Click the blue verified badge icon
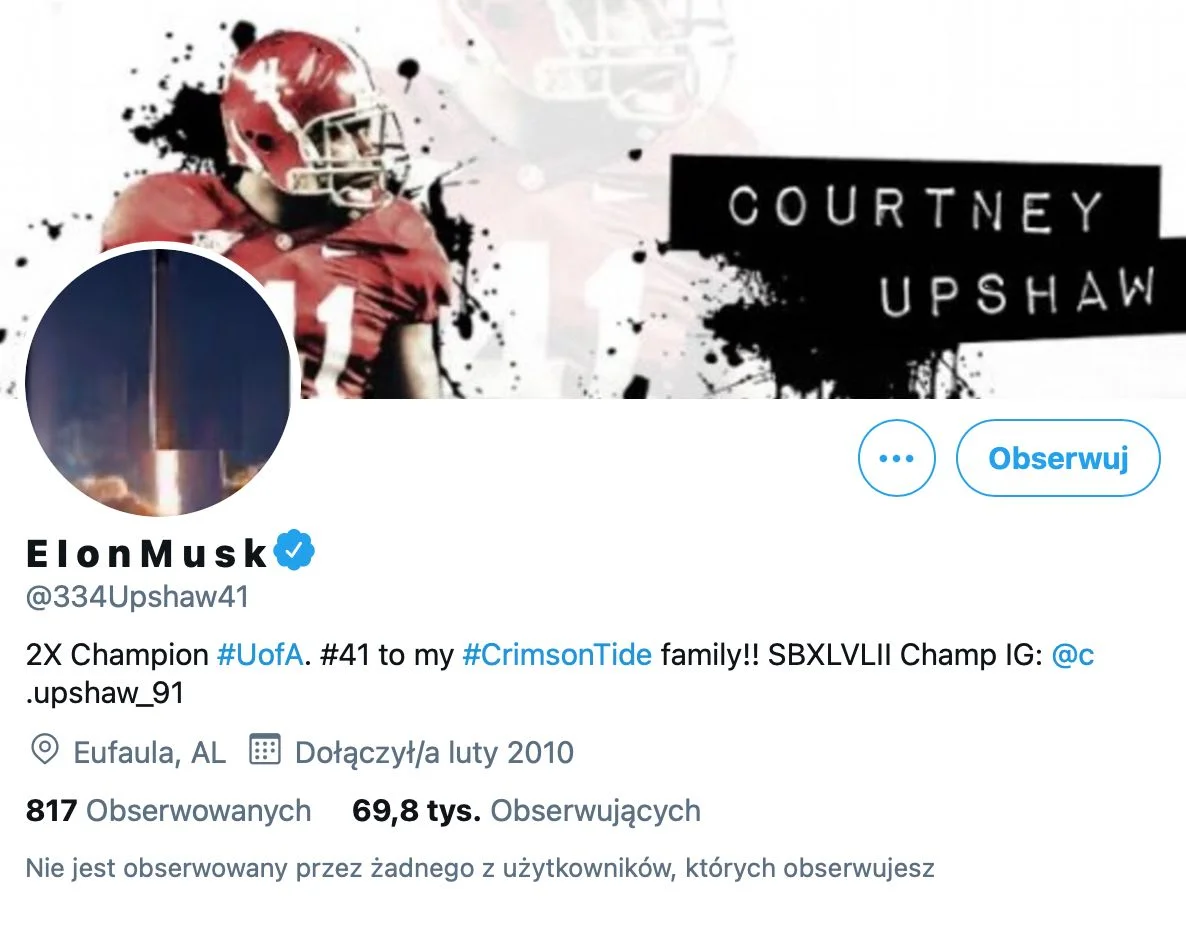 coord(294,551)
